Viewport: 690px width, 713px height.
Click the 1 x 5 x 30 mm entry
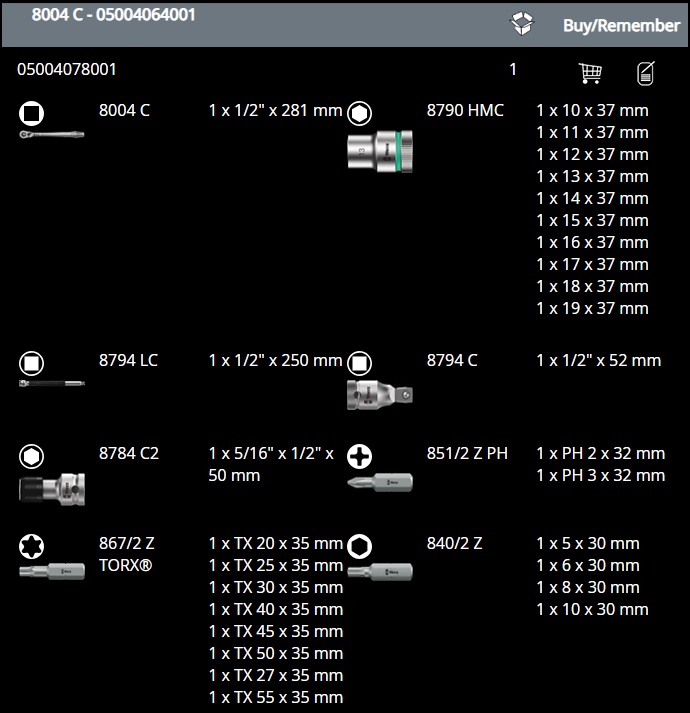[x=588, y=543]
